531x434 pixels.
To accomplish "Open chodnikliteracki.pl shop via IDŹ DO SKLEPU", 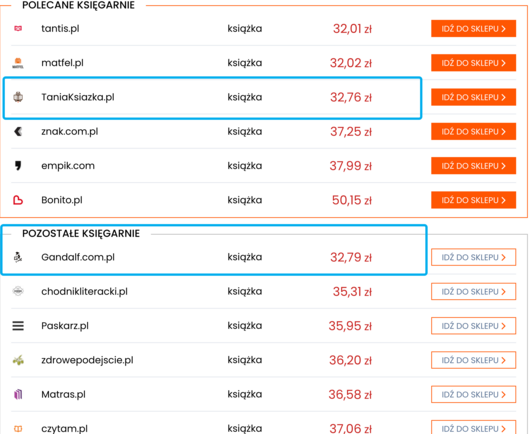I will 473,291.
